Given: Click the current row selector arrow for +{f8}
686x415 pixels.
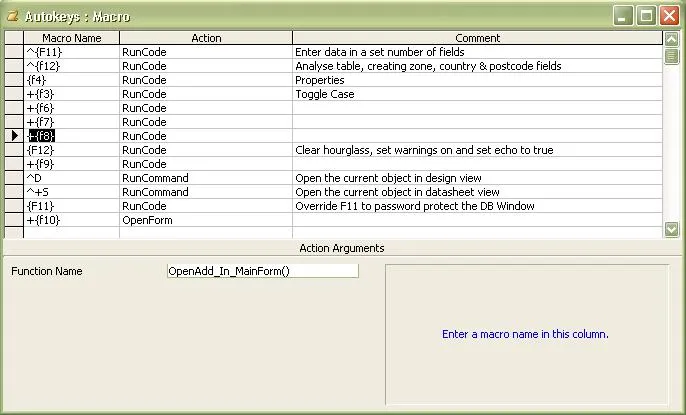Looking at the screenshot, I should point(14,136).
